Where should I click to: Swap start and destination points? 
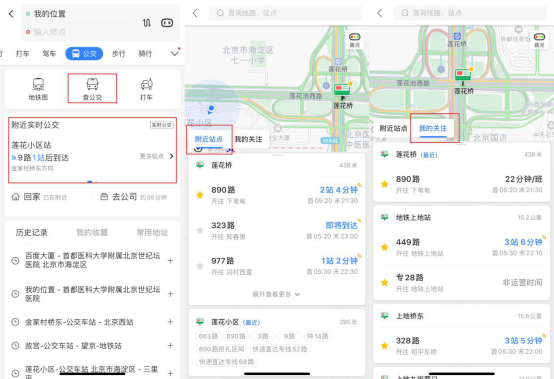point(147,23)
